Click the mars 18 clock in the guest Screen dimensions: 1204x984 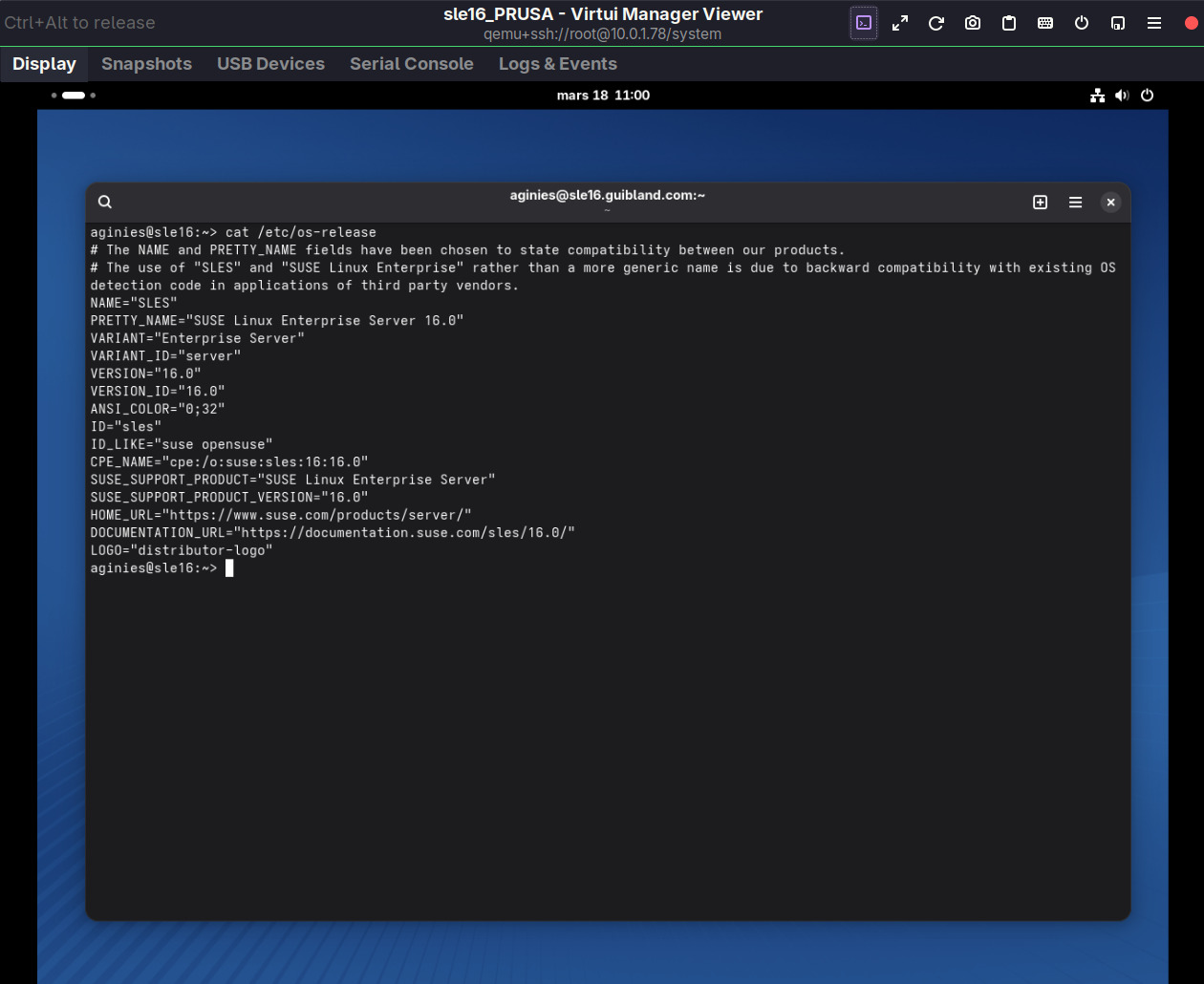(x=603, y=96)
